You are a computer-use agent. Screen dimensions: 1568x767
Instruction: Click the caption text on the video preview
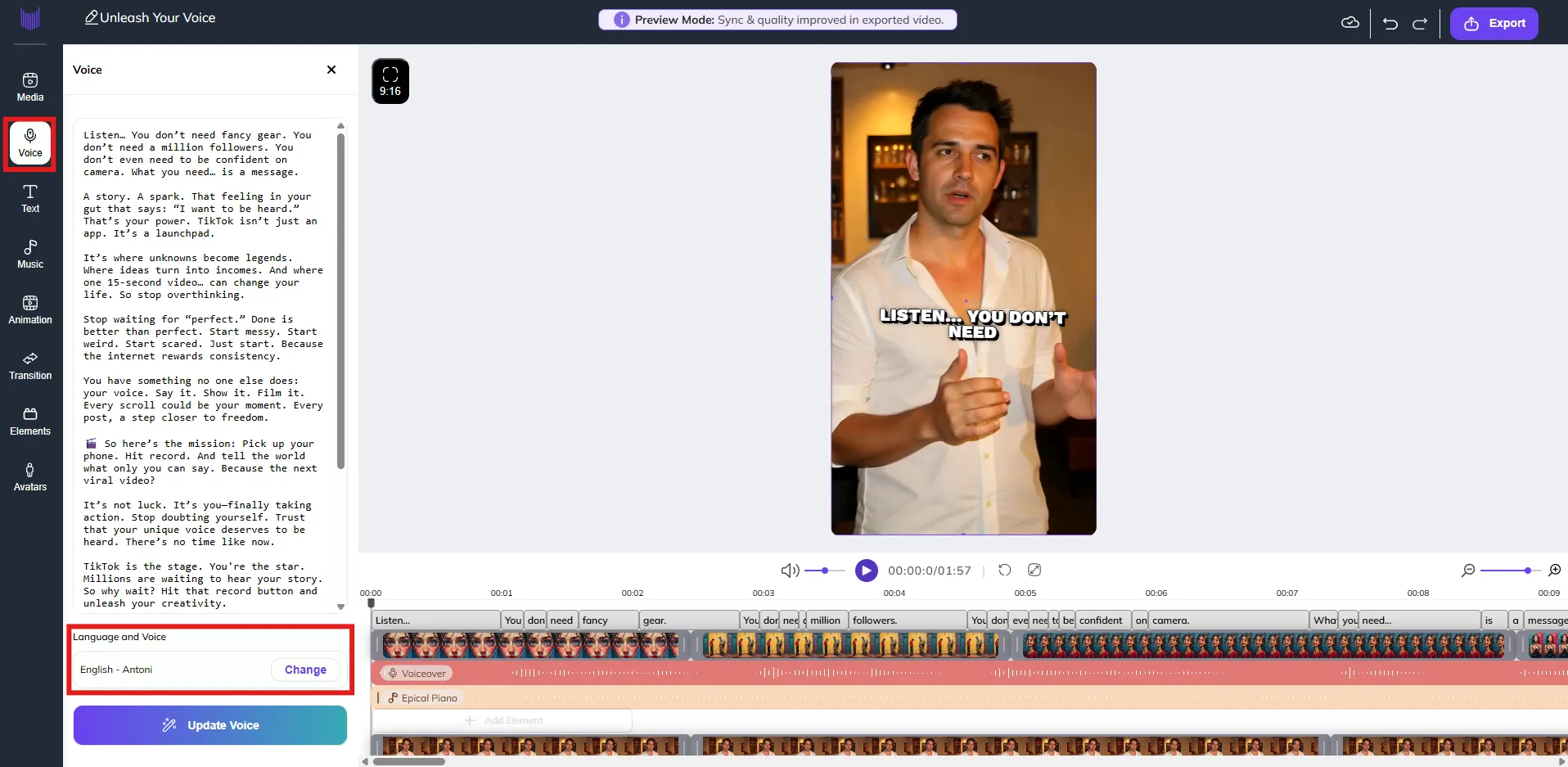coord(973,324)
